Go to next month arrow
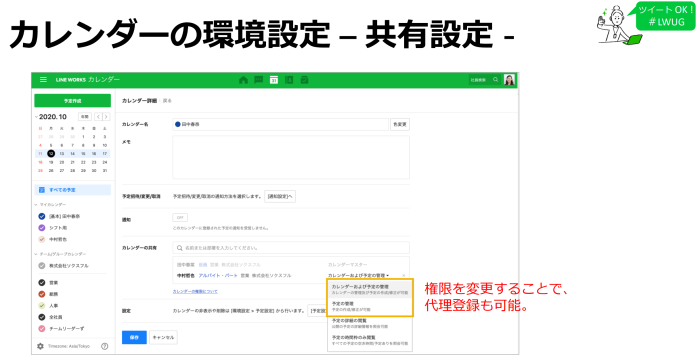The width and height of the screenshot is (700, 363). [x=106, y=117]
